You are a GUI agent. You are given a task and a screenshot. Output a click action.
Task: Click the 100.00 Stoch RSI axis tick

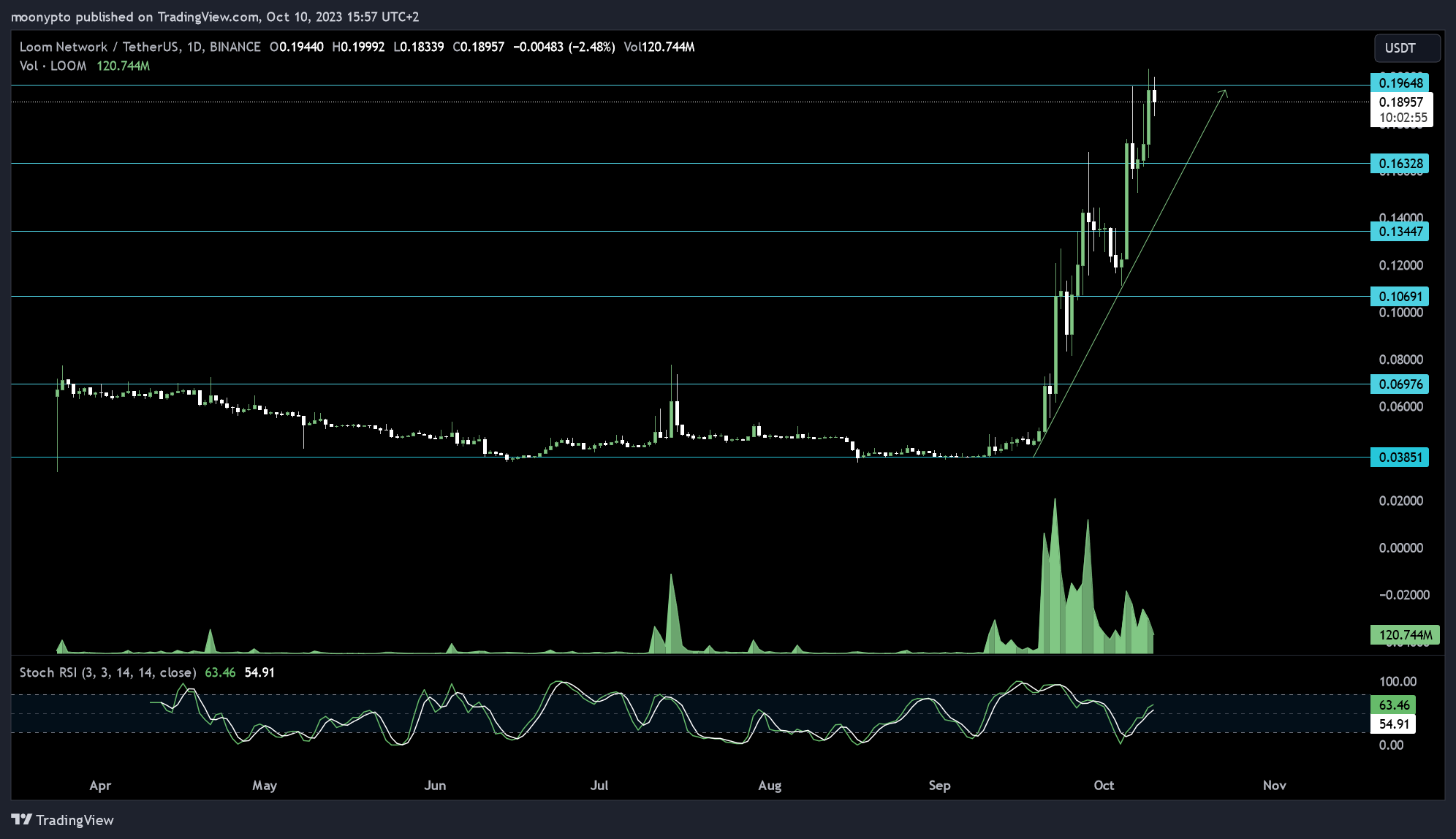pyautogui.click(x=1398, y=681)
